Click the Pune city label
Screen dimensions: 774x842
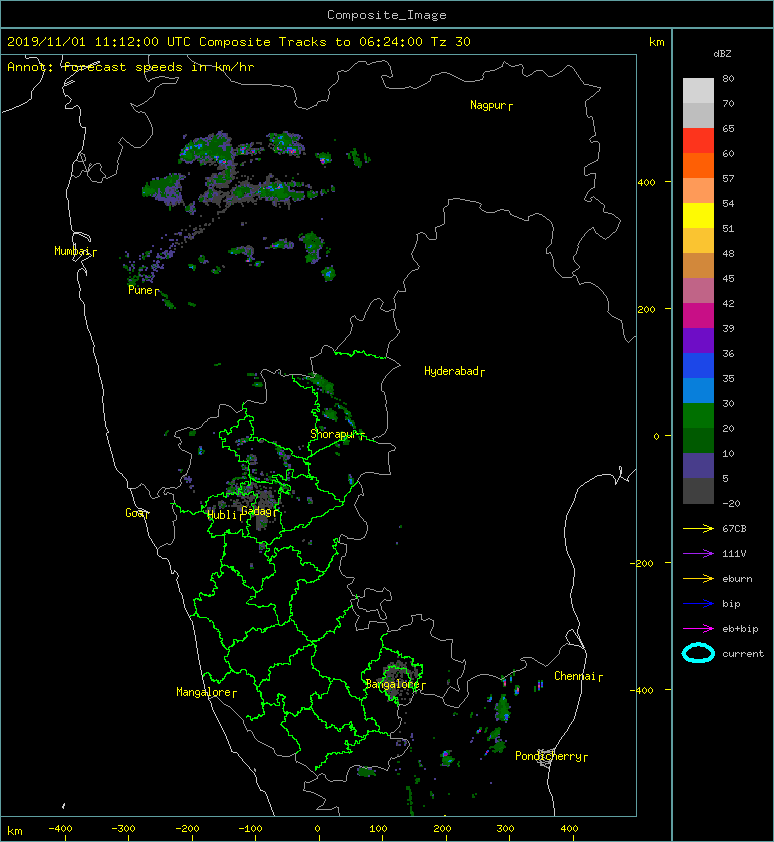click(x=143, y=291)
